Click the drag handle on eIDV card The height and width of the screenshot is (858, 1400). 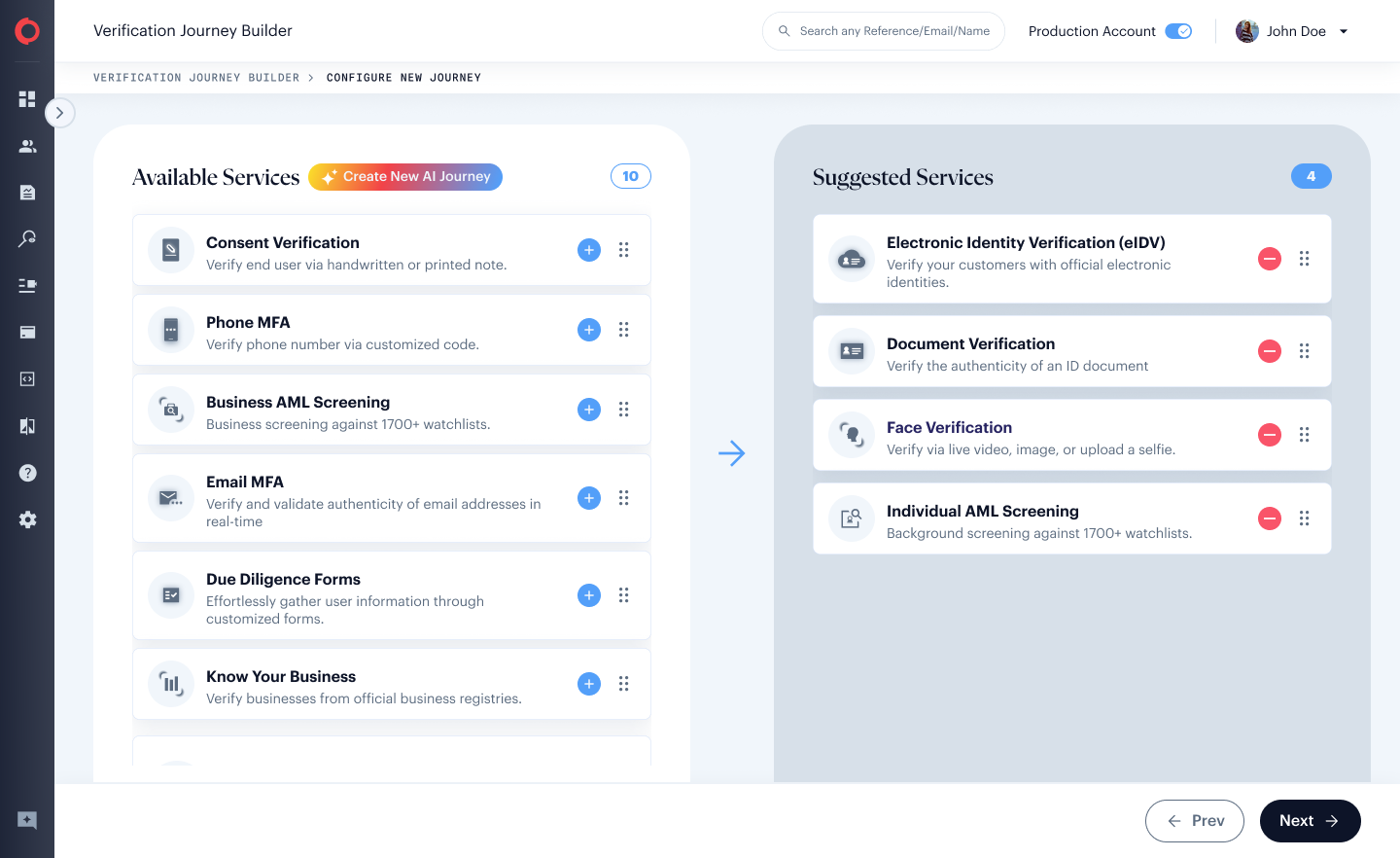tap(1305, 259)
